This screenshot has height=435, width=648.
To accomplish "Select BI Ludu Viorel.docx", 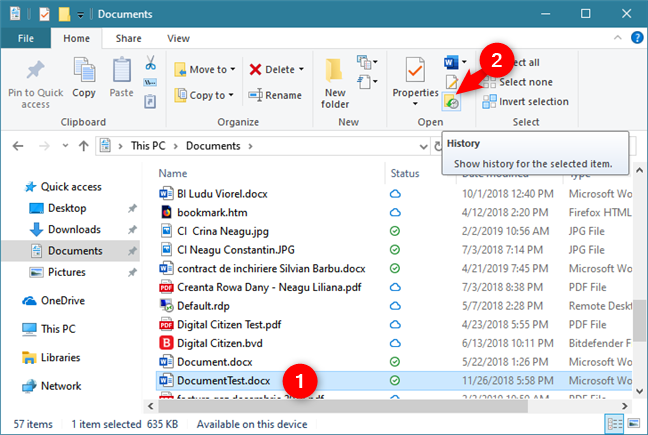I will pyautogui.click(x=222, y=194).
